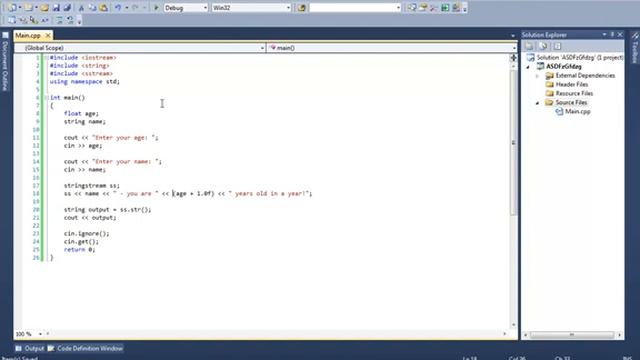This screenshot has height=360, width=640.
Task: Click Solution Explorer horizontal scrollbar thumb
Action: (x=572, y=335)
